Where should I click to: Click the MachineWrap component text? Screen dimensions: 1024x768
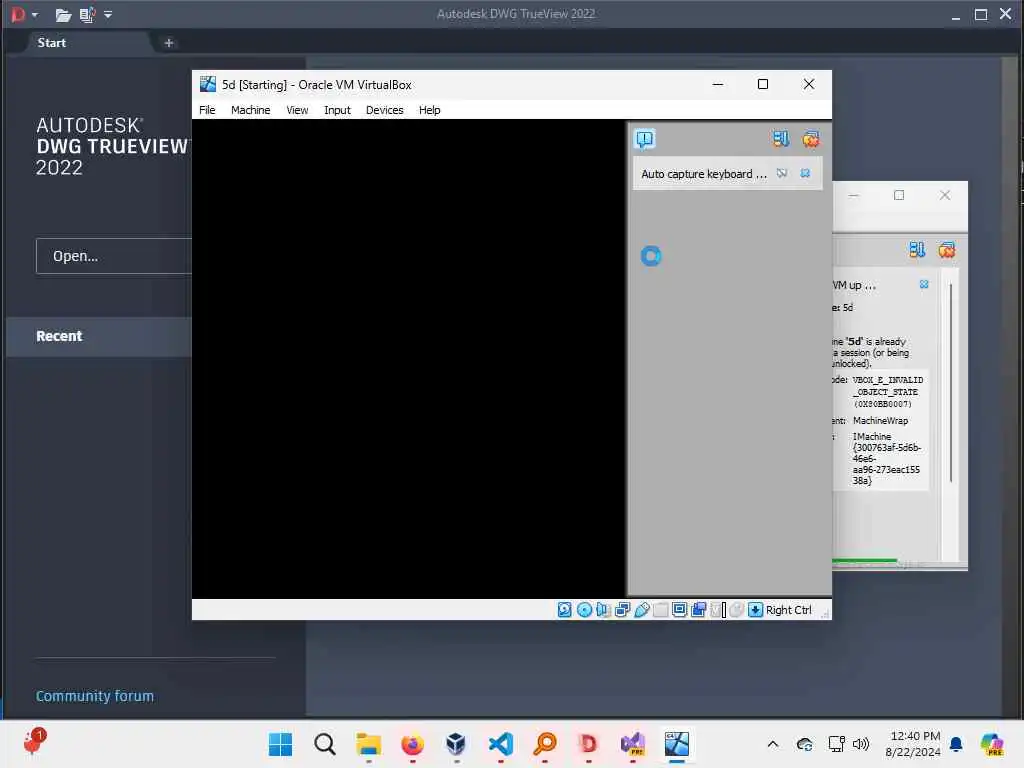[880, 421]
